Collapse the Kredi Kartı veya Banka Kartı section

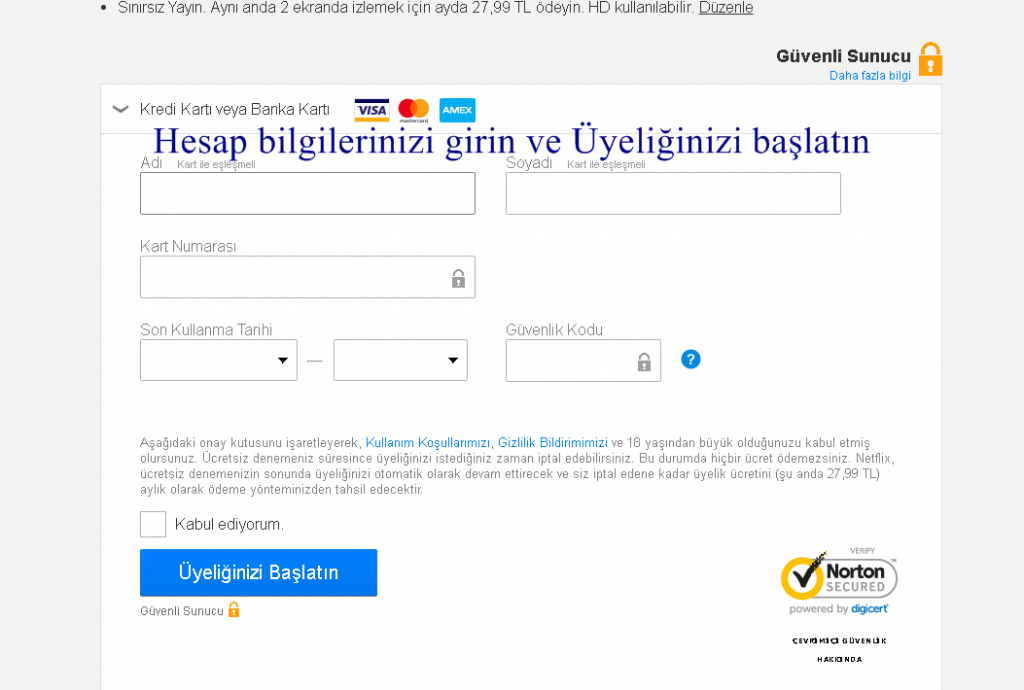[120, 109]
